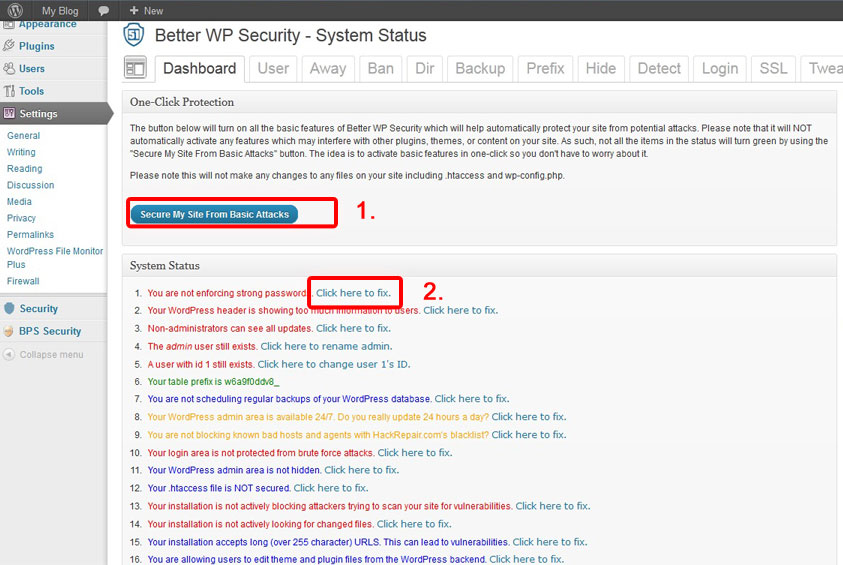This screenshot has height=565, width=843.
Task: Open the comments bubble icon in admin bar
Action: pyautogui.click(x=103, y=10)
